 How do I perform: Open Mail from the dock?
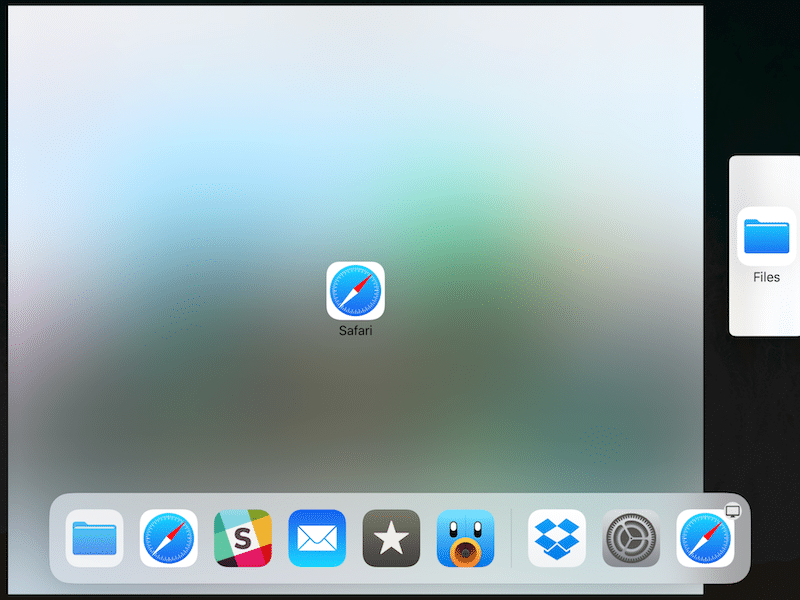(316, 538)
